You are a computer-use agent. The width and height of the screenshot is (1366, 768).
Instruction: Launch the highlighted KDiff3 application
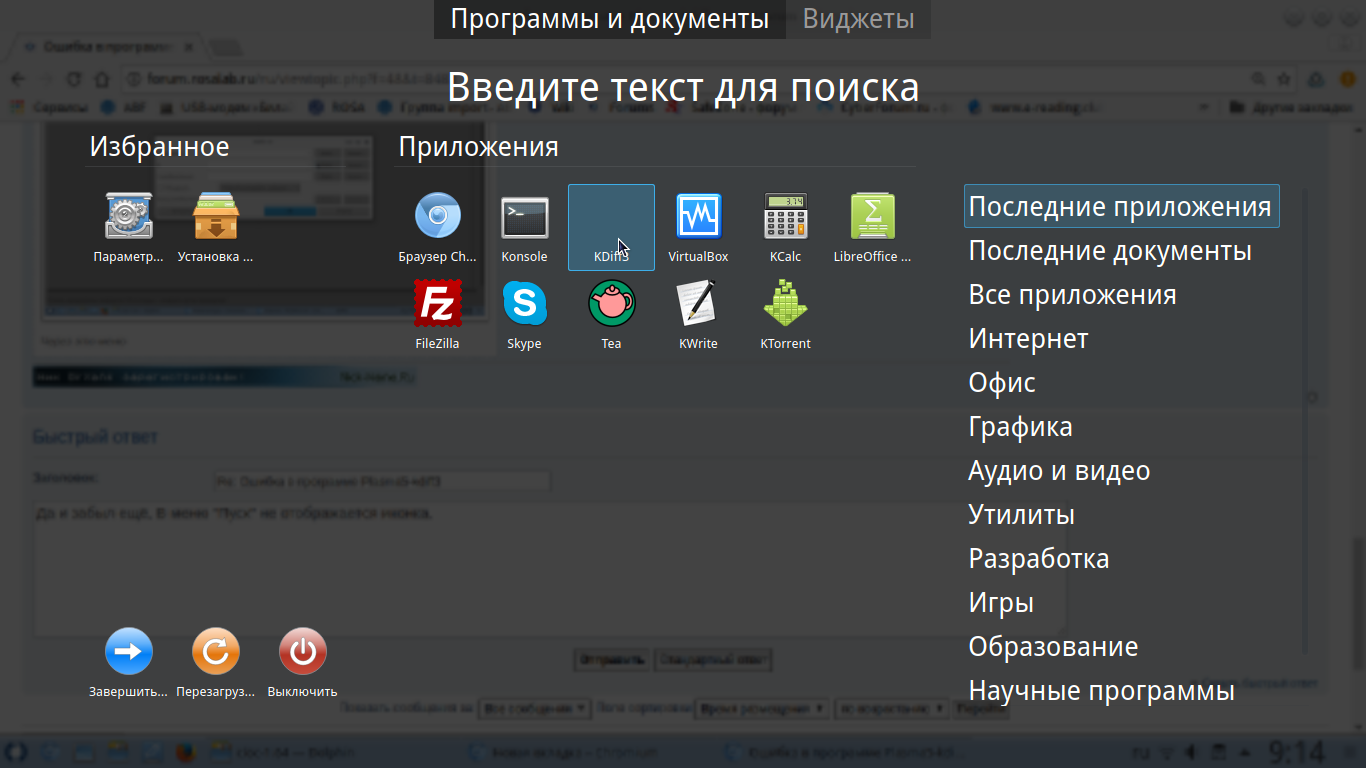pos(611,227)
